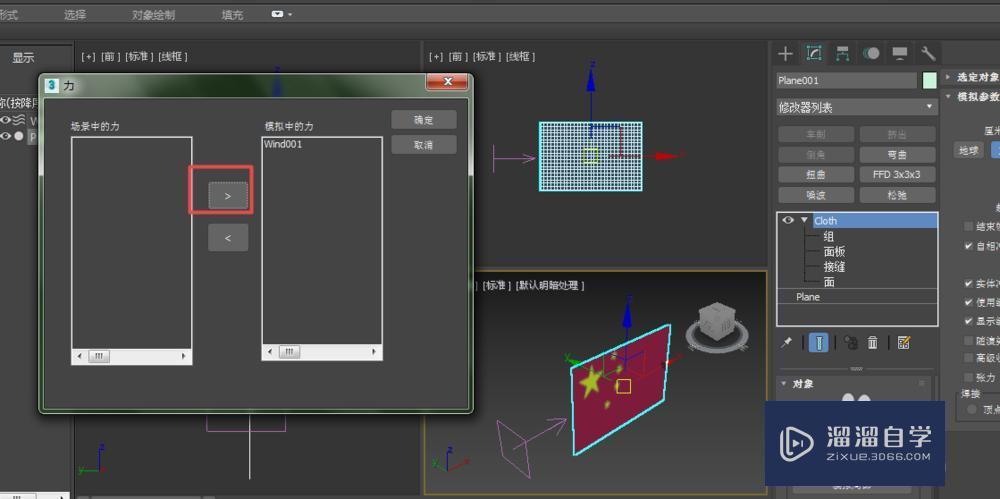This screenshot has height=499, width=1000.
Task: Select the 接缝 sub-object level
Action: (834, 267)
